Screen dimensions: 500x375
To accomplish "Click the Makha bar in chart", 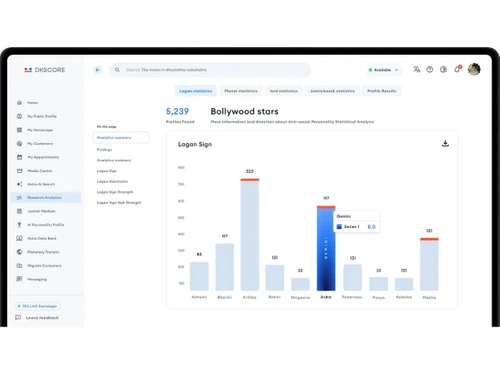I will point(429,264).
